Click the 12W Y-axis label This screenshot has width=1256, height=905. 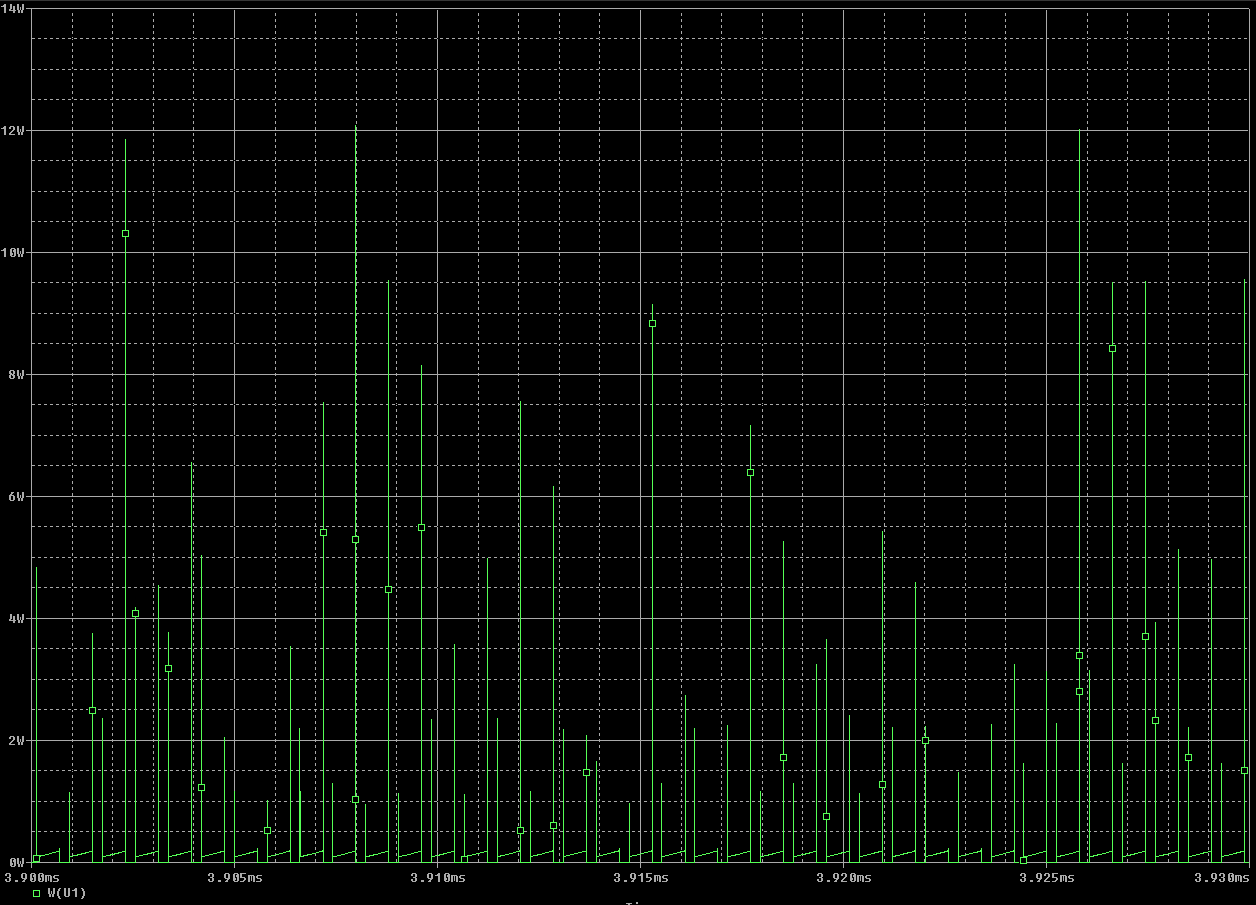coord(13,130)
